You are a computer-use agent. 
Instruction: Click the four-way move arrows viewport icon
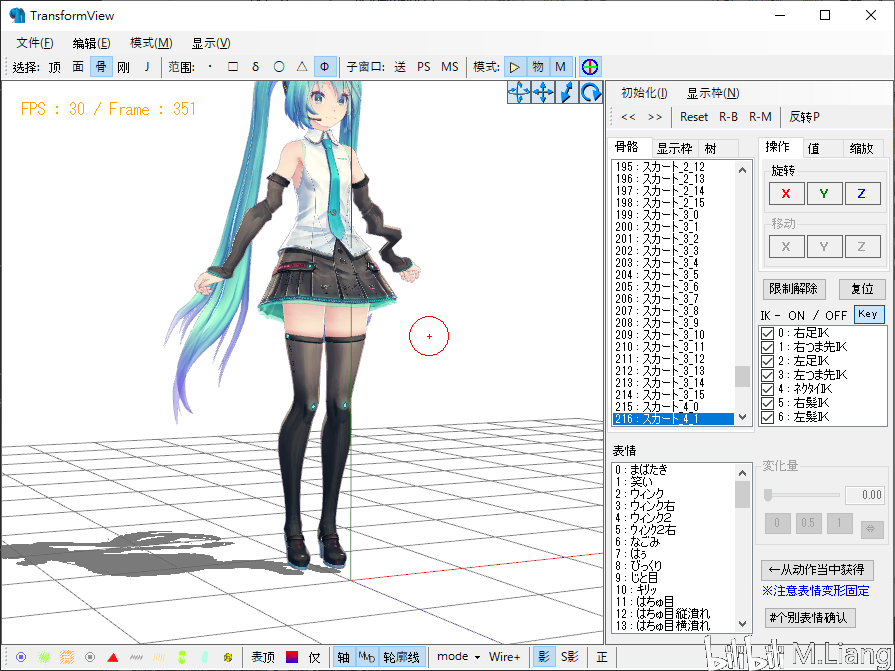pos(543,92)
